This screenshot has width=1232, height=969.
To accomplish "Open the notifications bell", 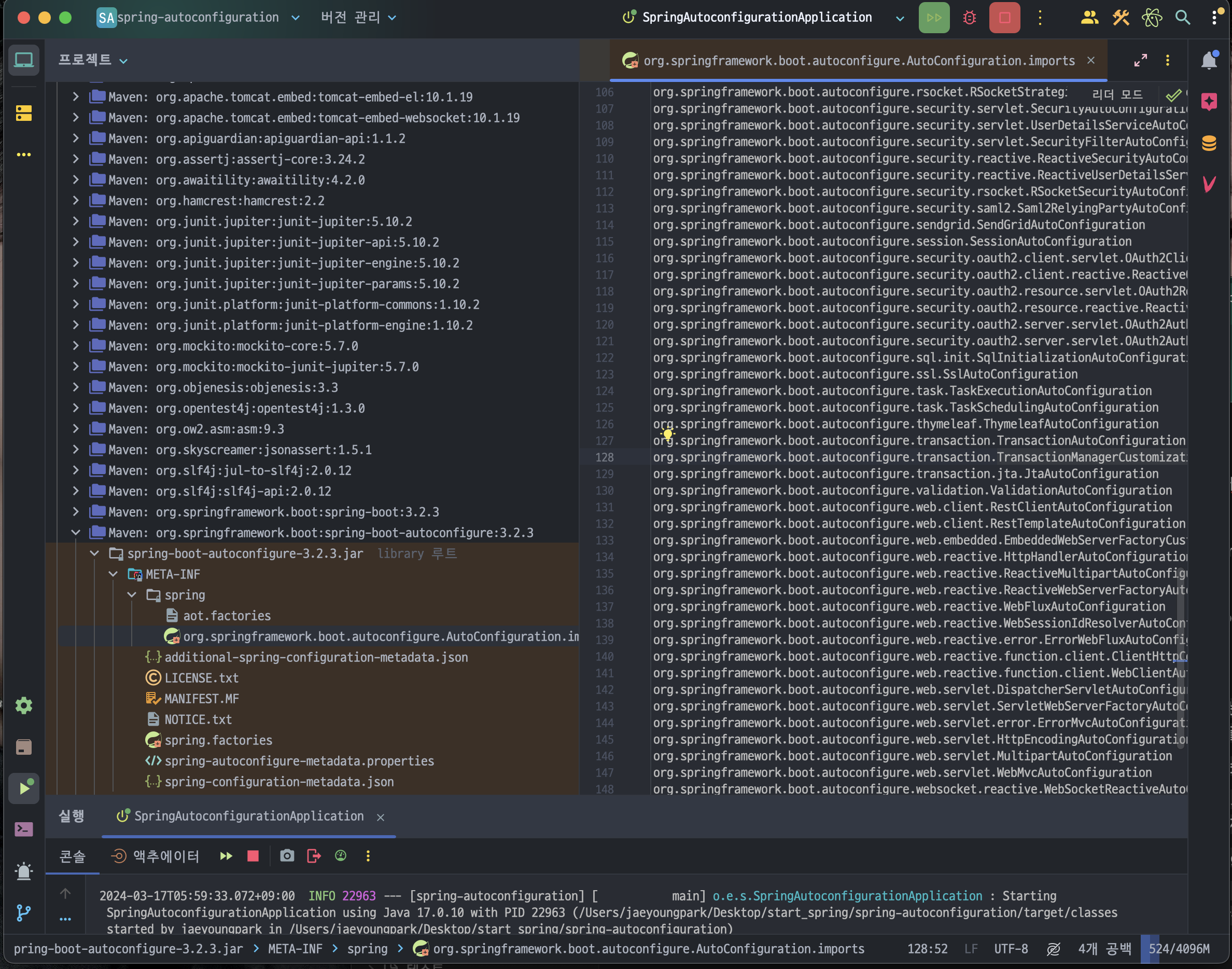I will (1209, 60).
